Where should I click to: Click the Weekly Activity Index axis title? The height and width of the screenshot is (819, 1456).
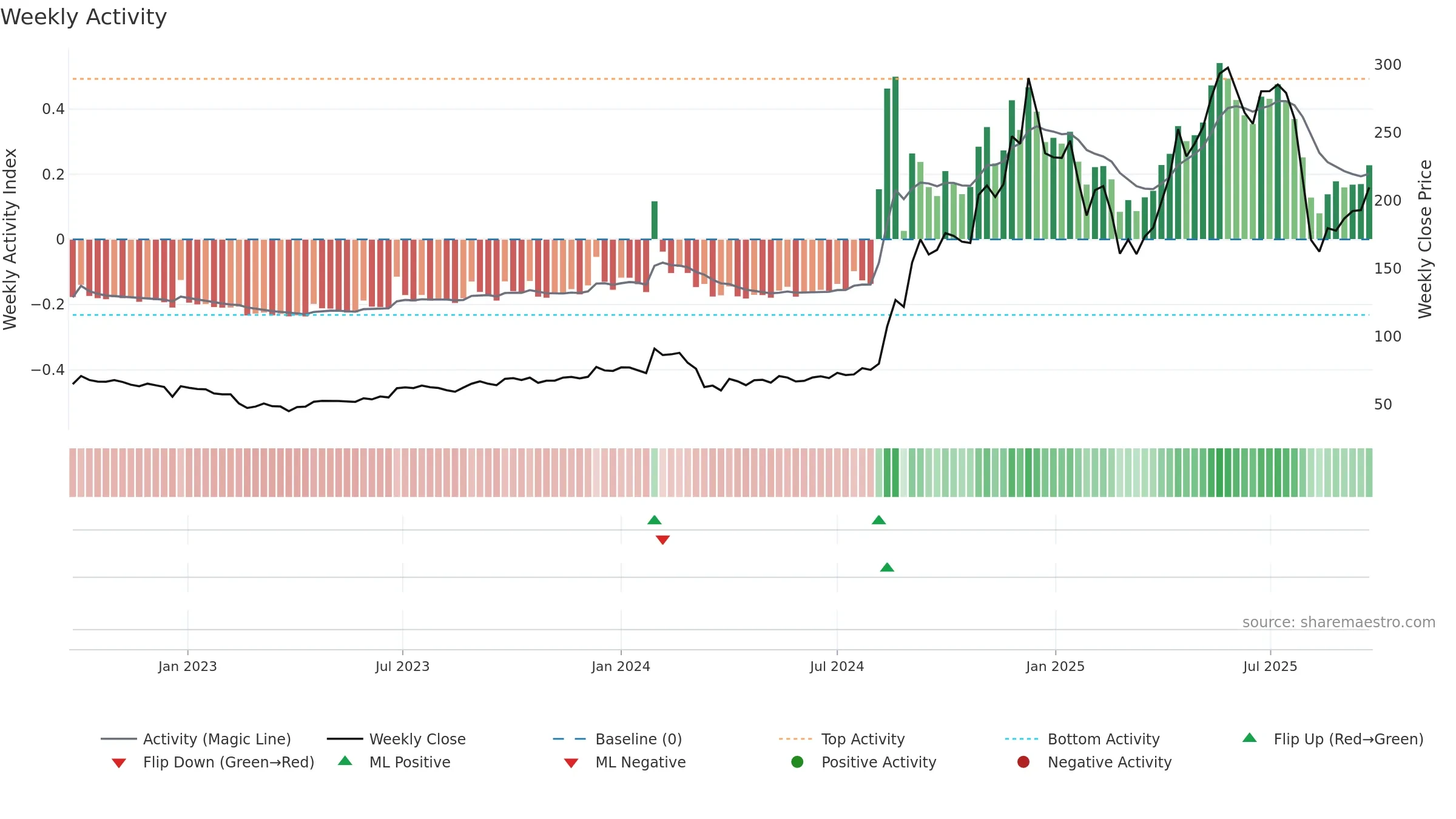(x=10, y=239)
